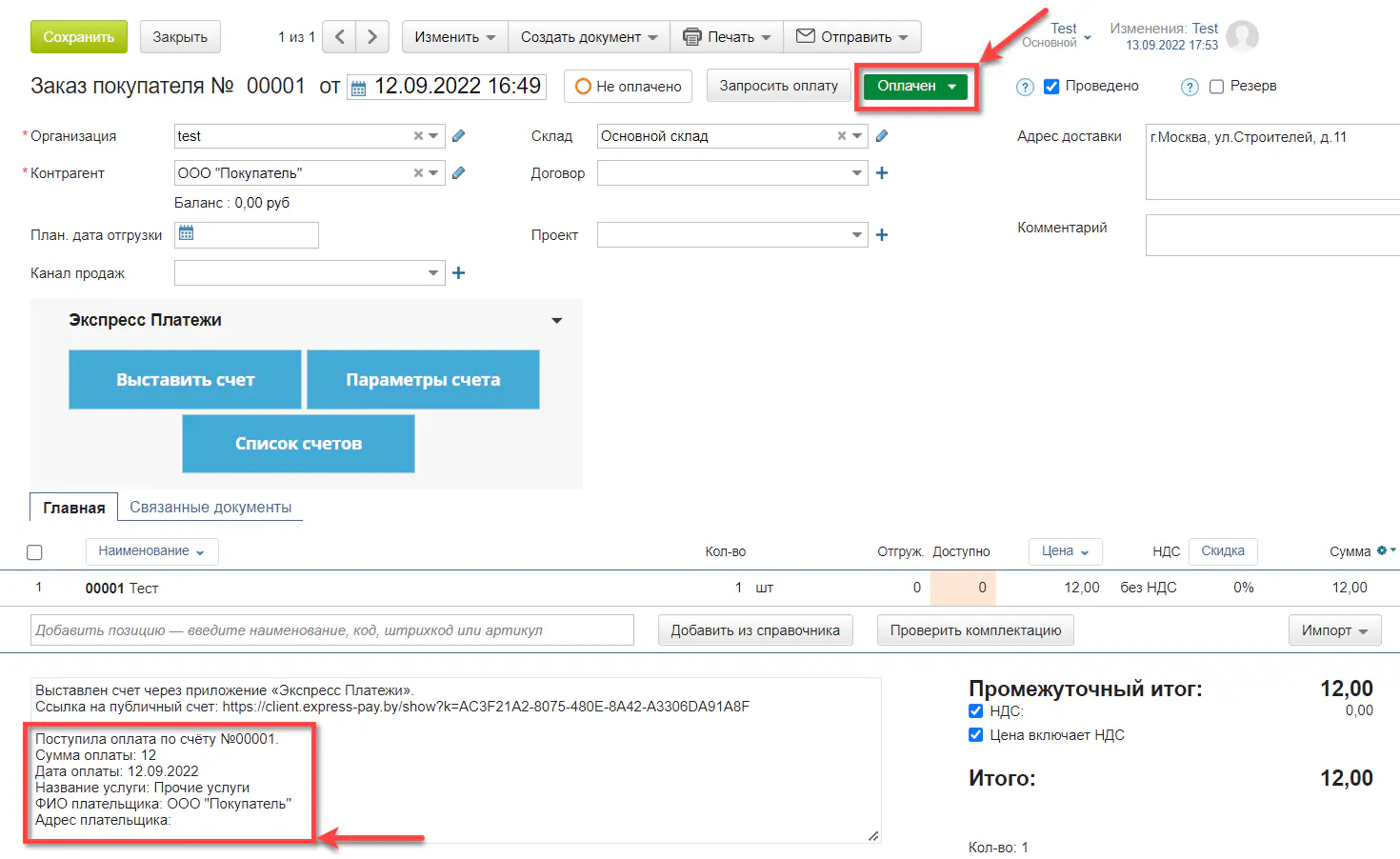Add a new Проект with the plus icon

point(882,235)
